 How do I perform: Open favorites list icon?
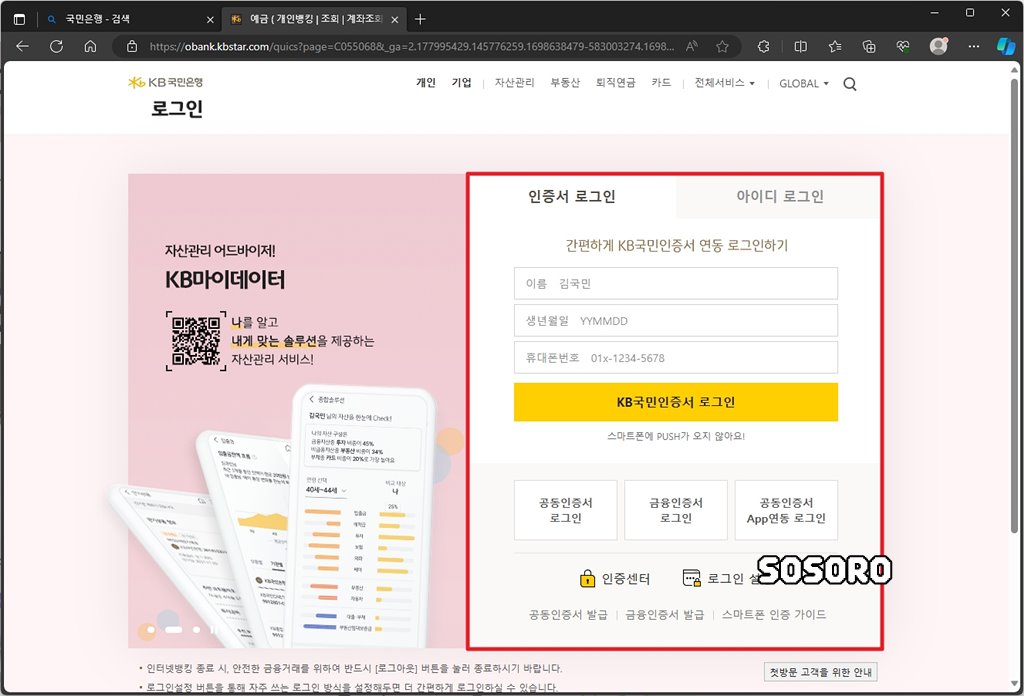point(835,46)
